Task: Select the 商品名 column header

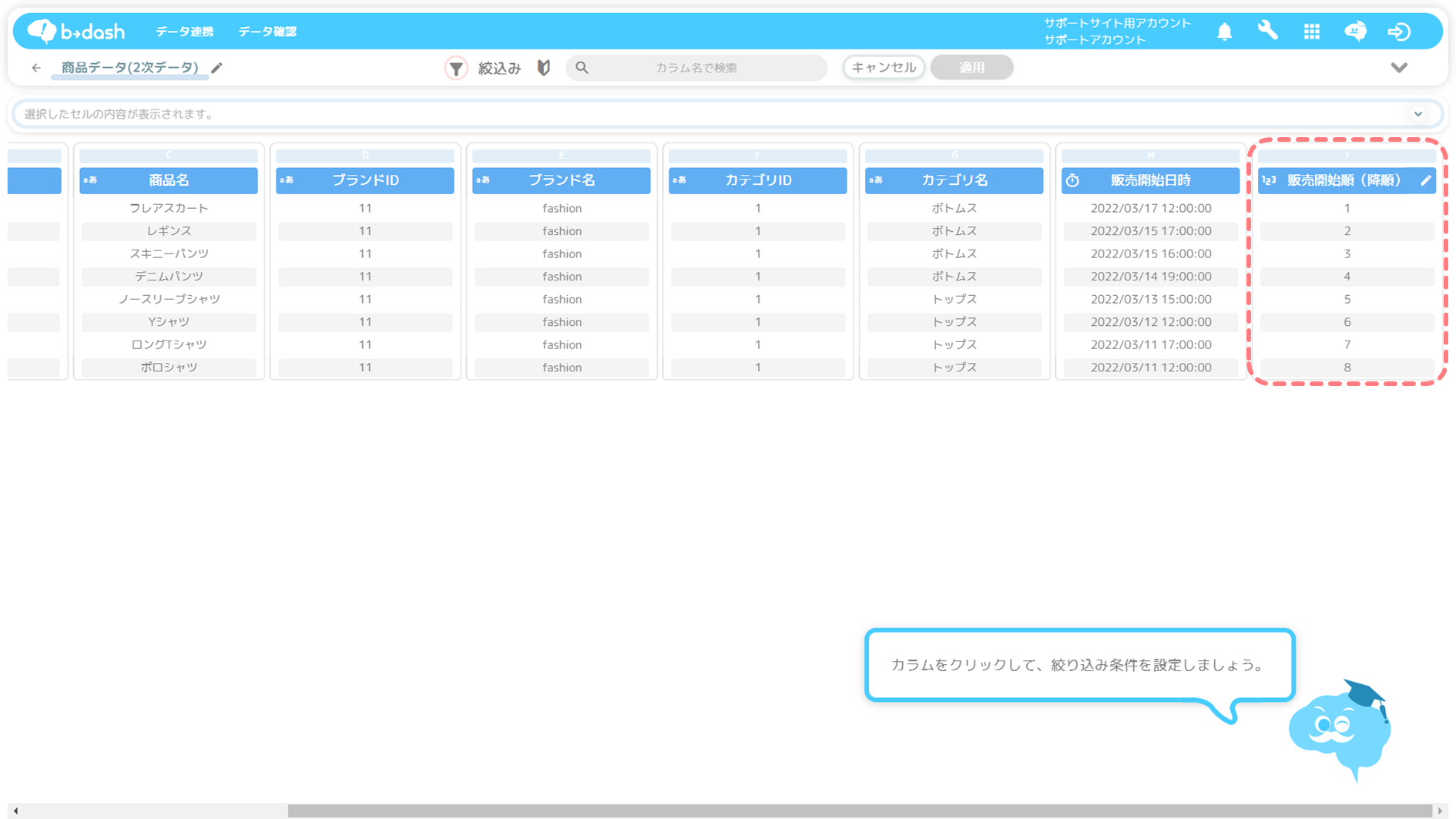Action: pyautogui.click(x=169, y=180)
